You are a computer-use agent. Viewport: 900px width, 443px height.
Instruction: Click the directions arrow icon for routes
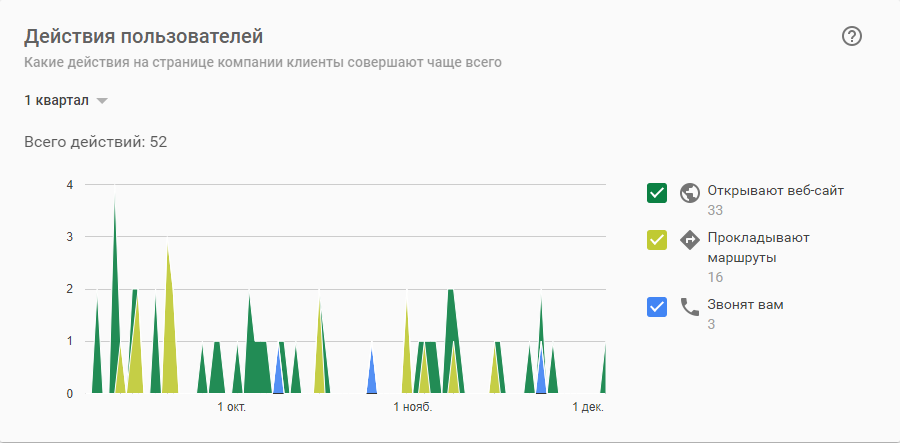coord(688,240)
